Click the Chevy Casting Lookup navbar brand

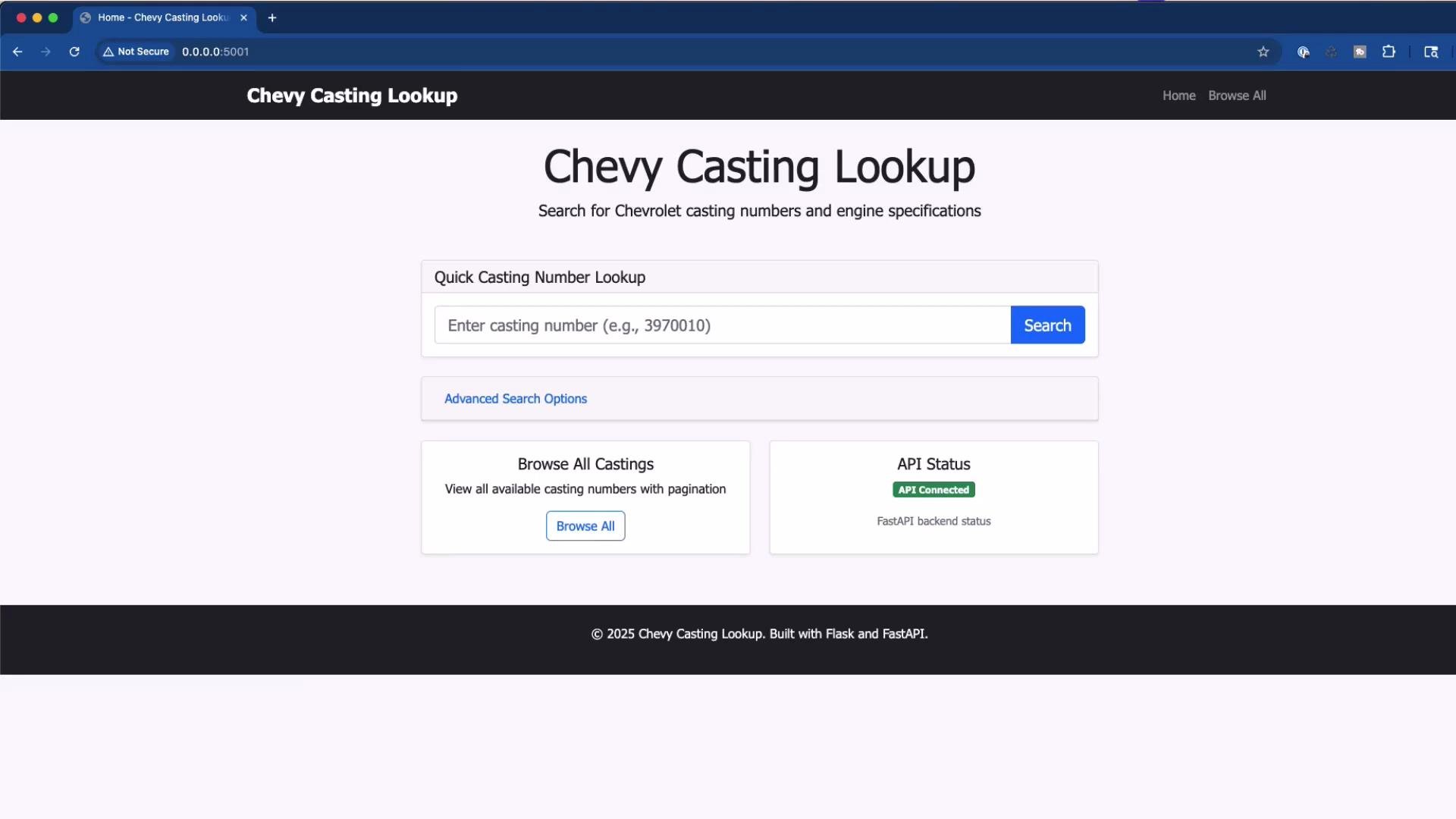pyautogui.click(x=352, y=96)
